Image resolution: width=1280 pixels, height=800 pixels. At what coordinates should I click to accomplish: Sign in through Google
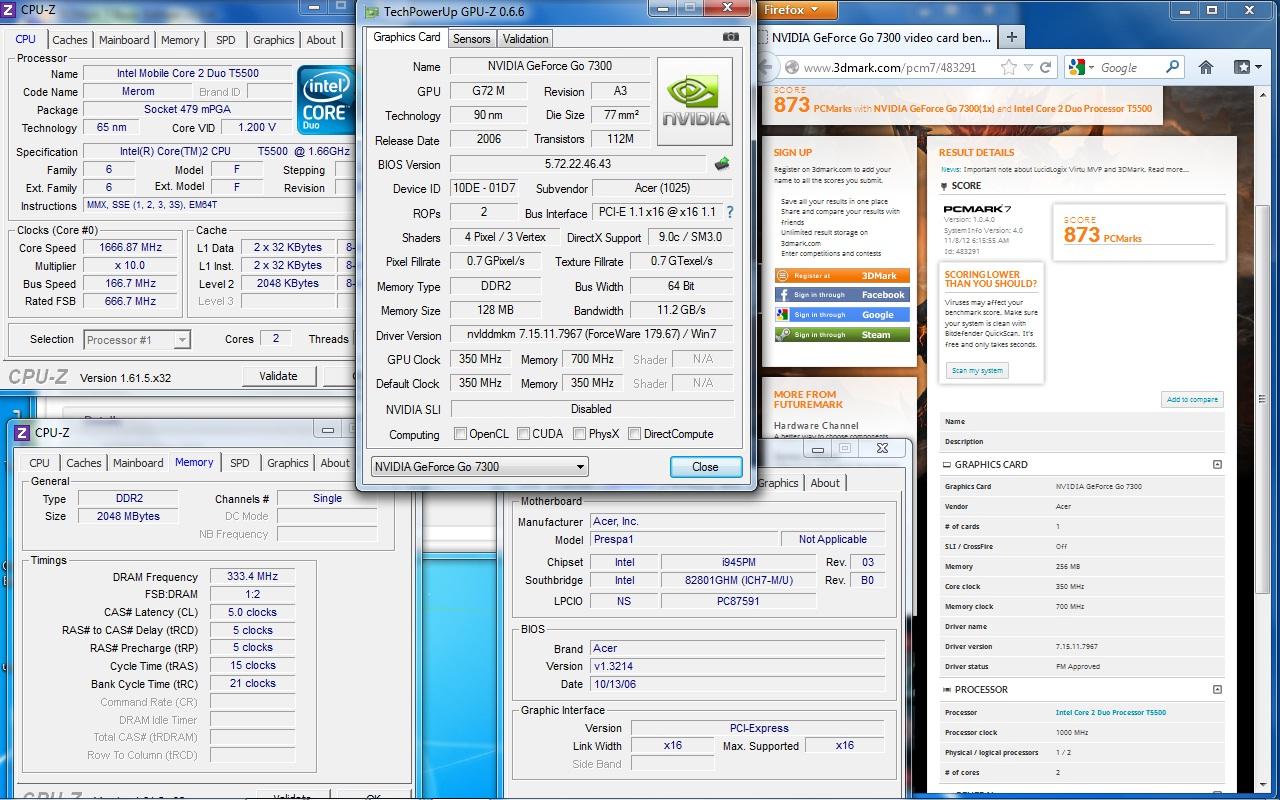click(842, 315)
